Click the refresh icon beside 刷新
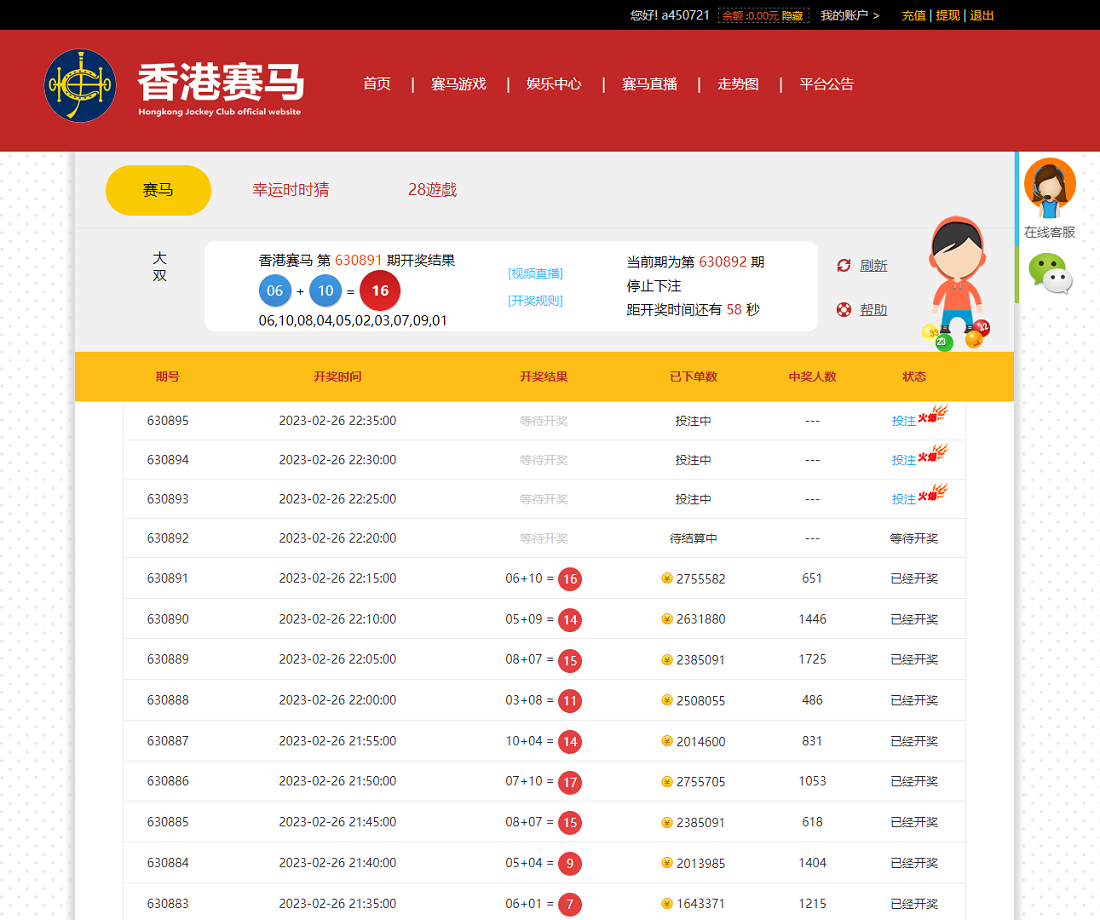The width and height of the screenshot is (1100, 920). [x=844, y=265]
